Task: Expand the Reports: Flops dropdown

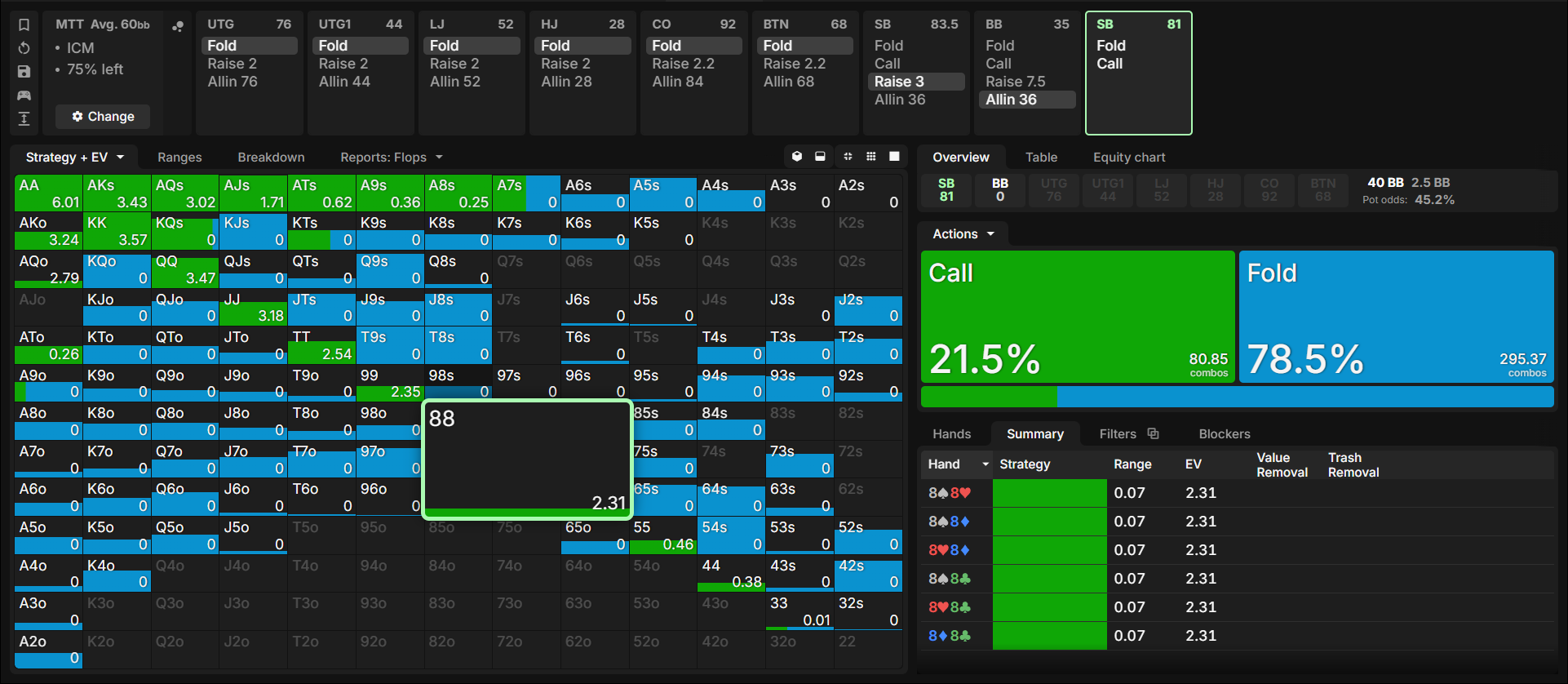Action: pos(392,158)
